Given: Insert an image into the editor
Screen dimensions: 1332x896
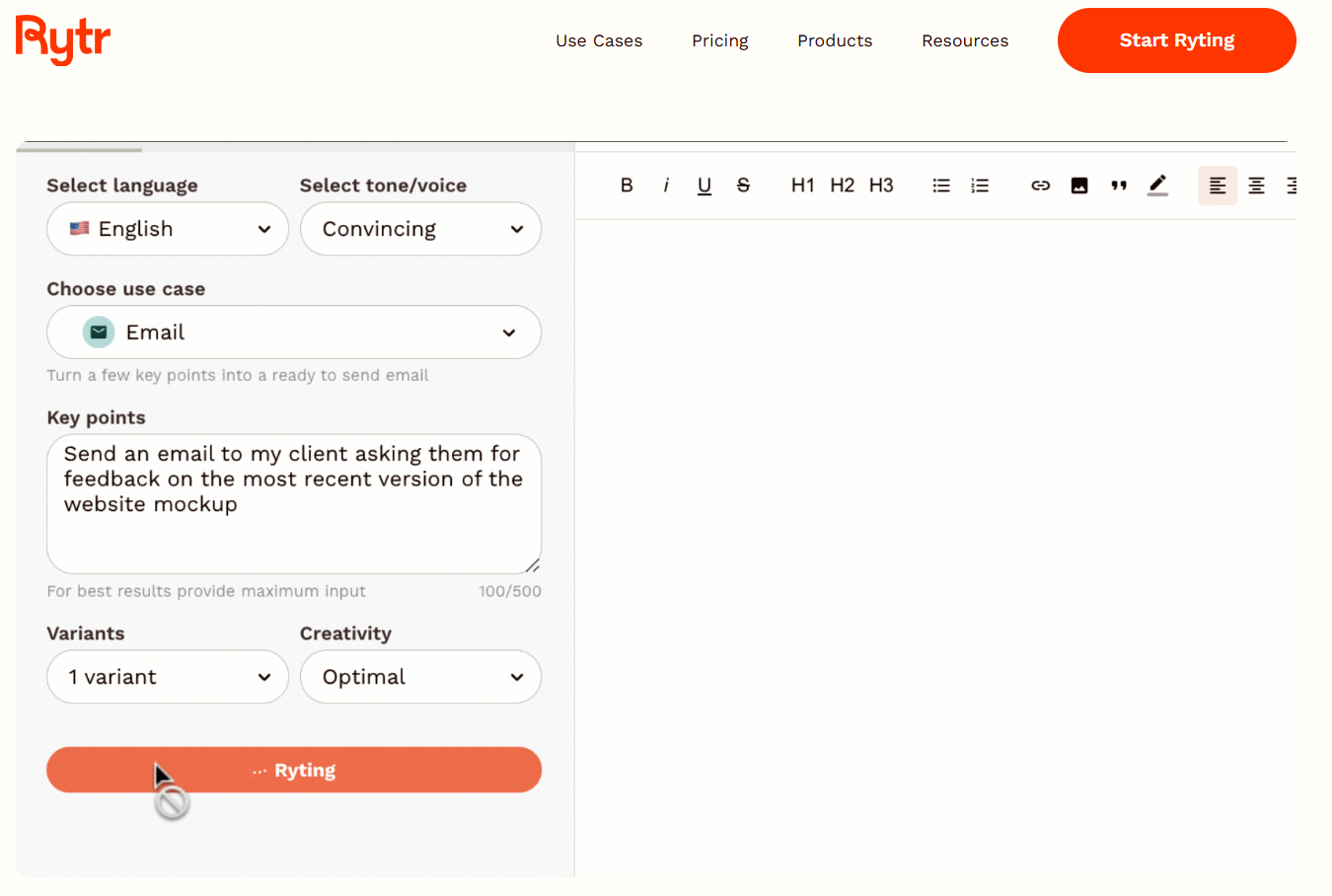Looking at the screenshot, I should (1079, 186).
